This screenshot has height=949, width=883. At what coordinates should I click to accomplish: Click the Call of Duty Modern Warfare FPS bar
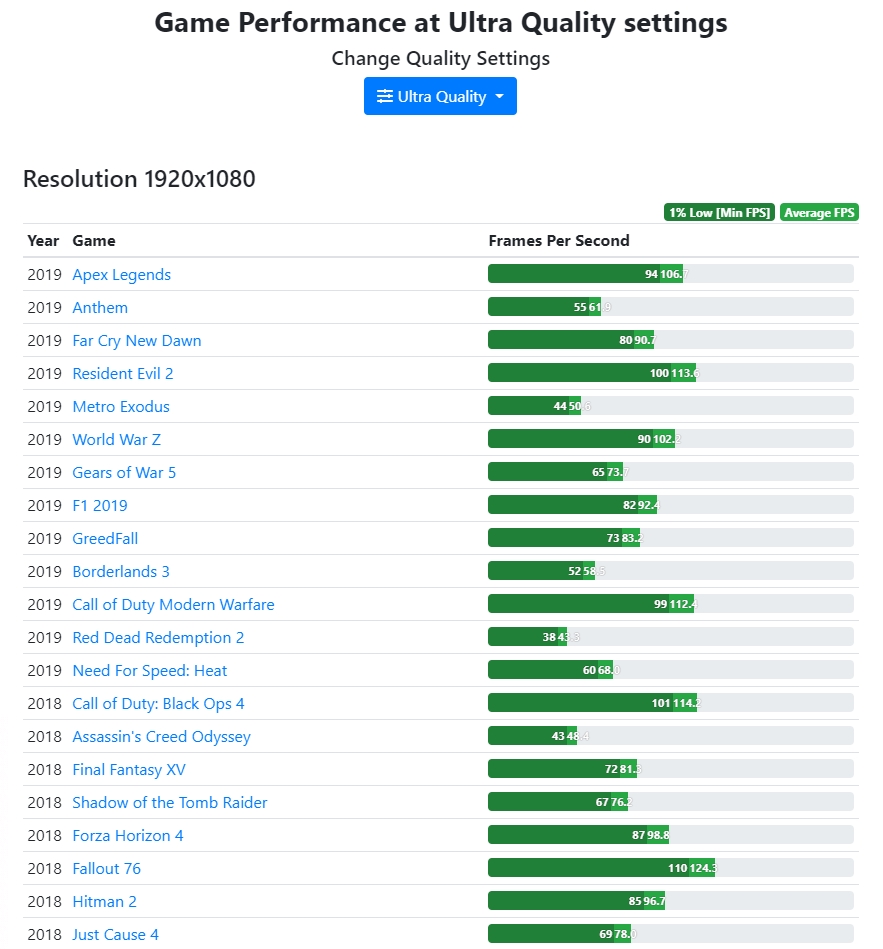click(671, 603)
